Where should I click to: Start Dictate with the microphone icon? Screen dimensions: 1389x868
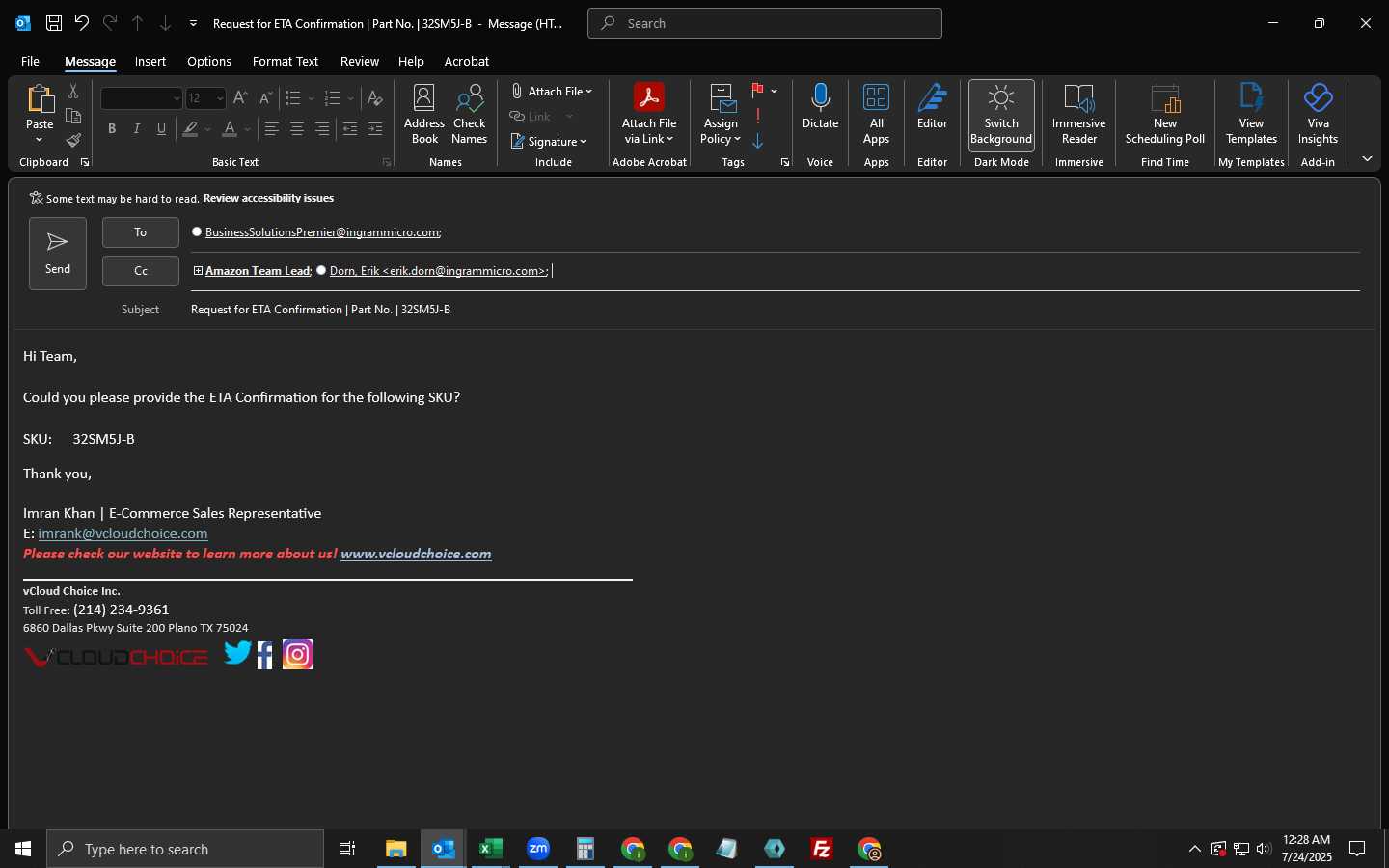pos(820,106)
